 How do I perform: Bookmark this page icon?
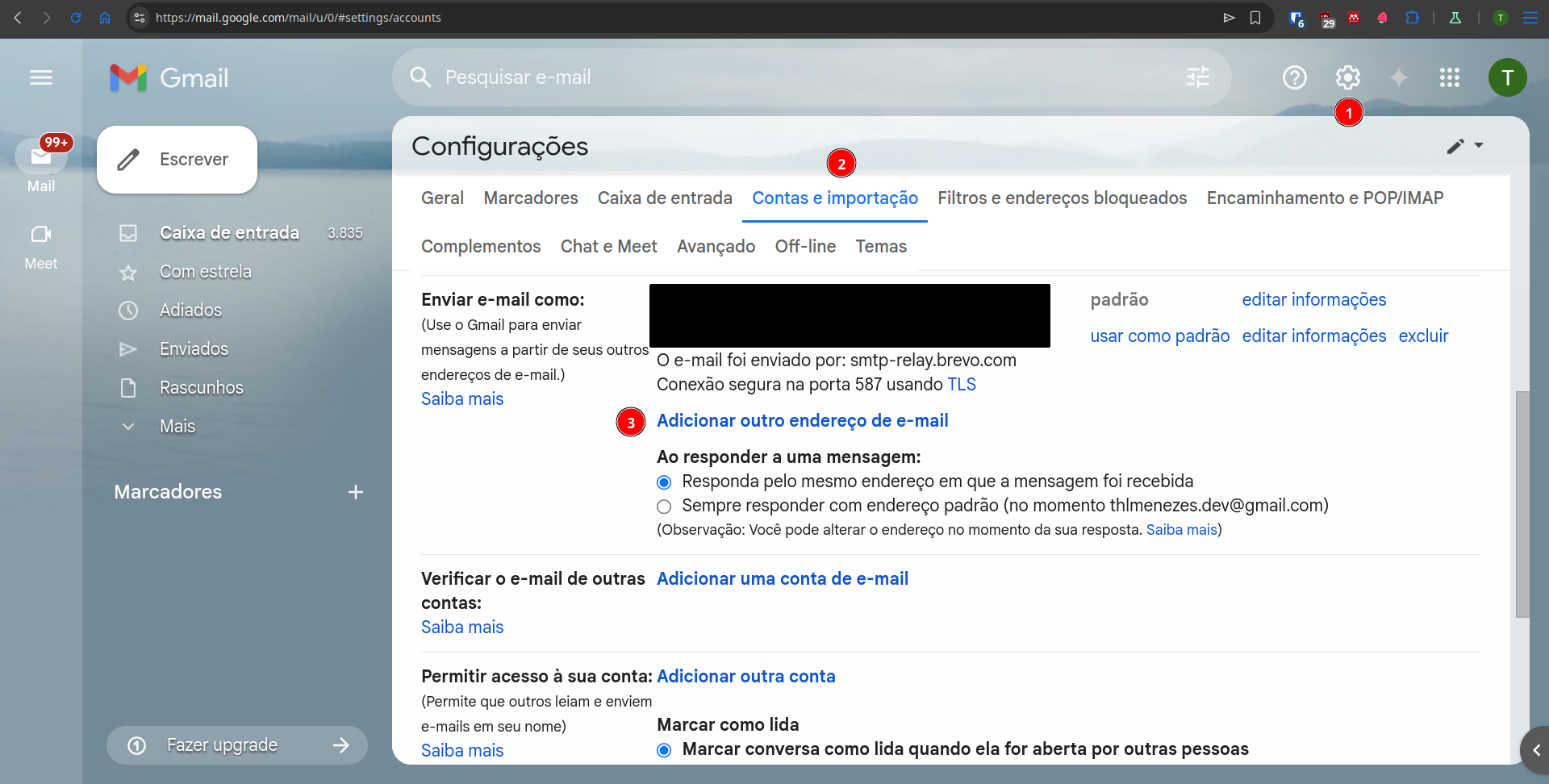[1255, 18]
